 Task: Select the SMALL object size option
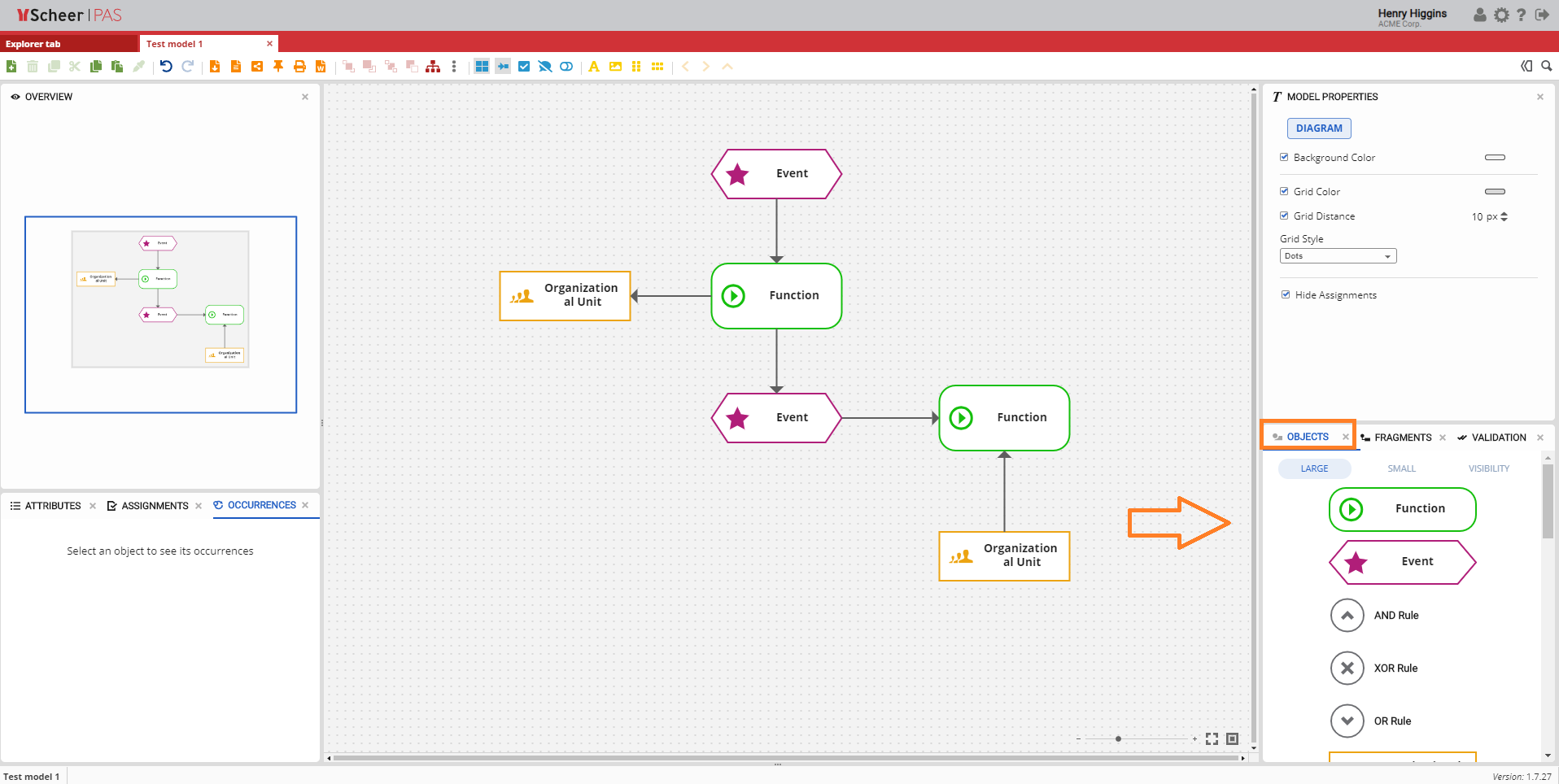(x=1401, y=468)
